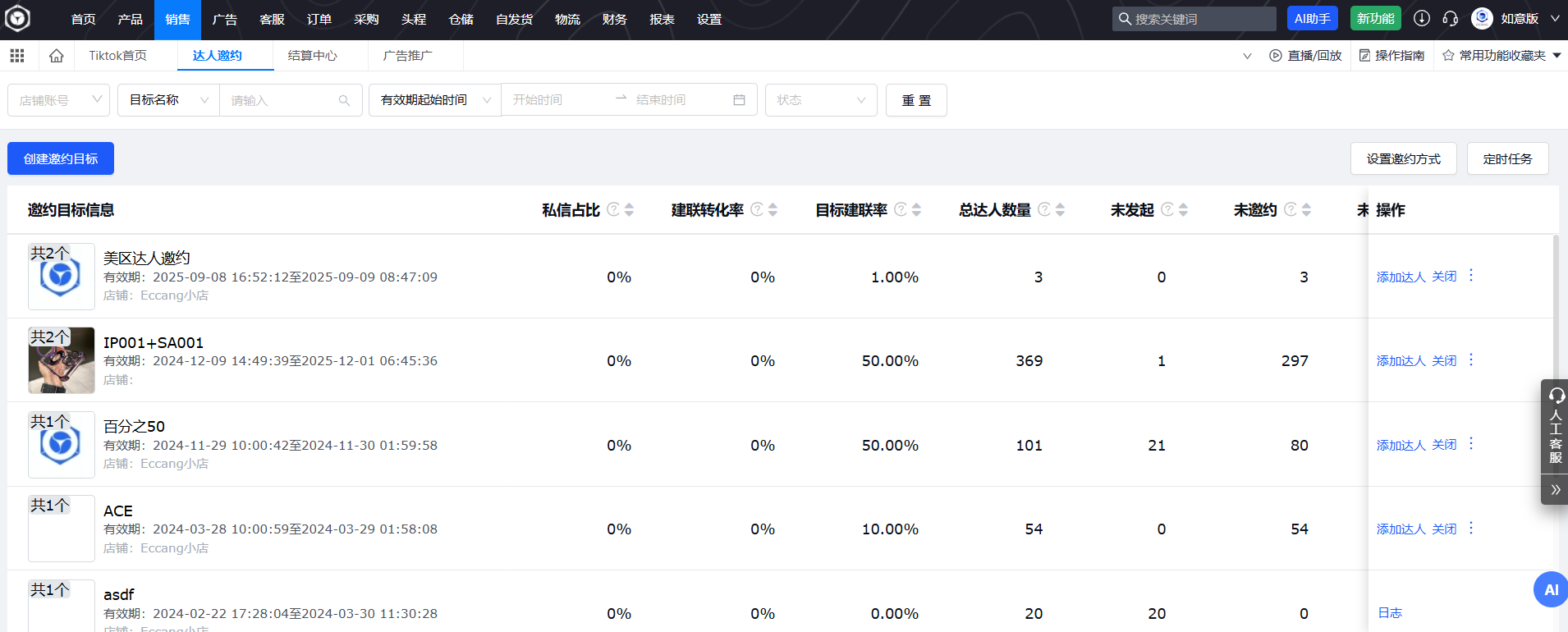Switch to the 结算中心 tab
The width and height of the screenshot is (1568, 632).
312,56
